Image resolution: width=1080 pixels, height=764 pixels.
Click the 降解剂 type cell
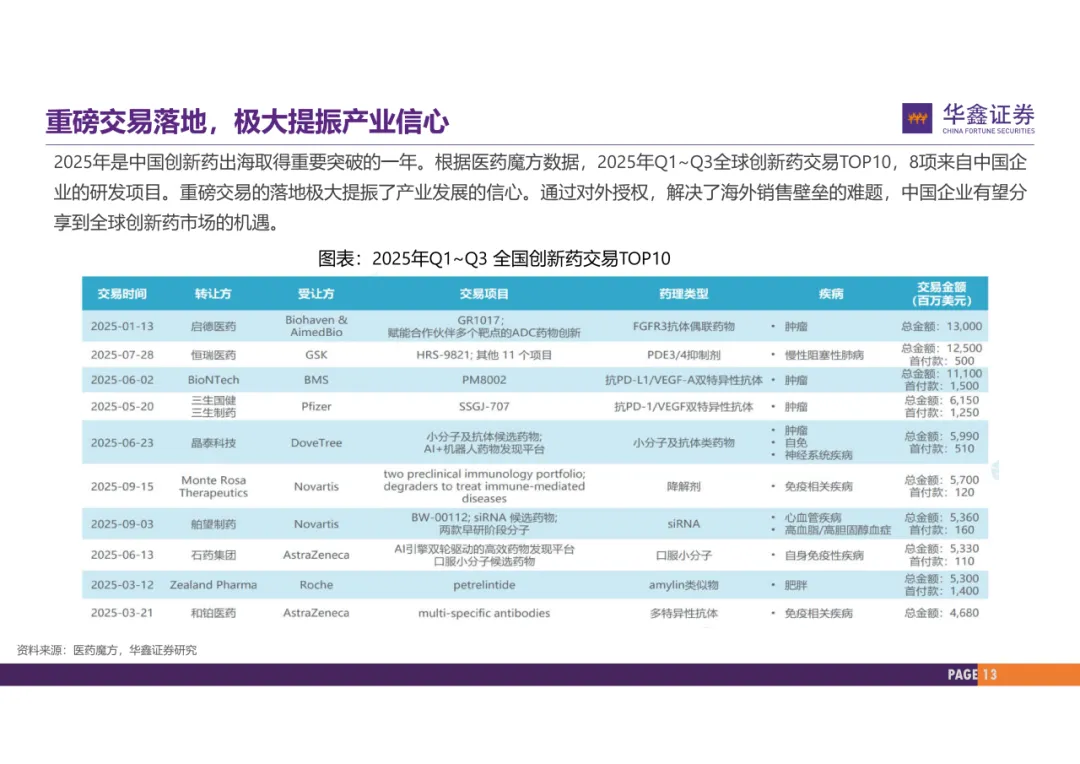point(683,486)
